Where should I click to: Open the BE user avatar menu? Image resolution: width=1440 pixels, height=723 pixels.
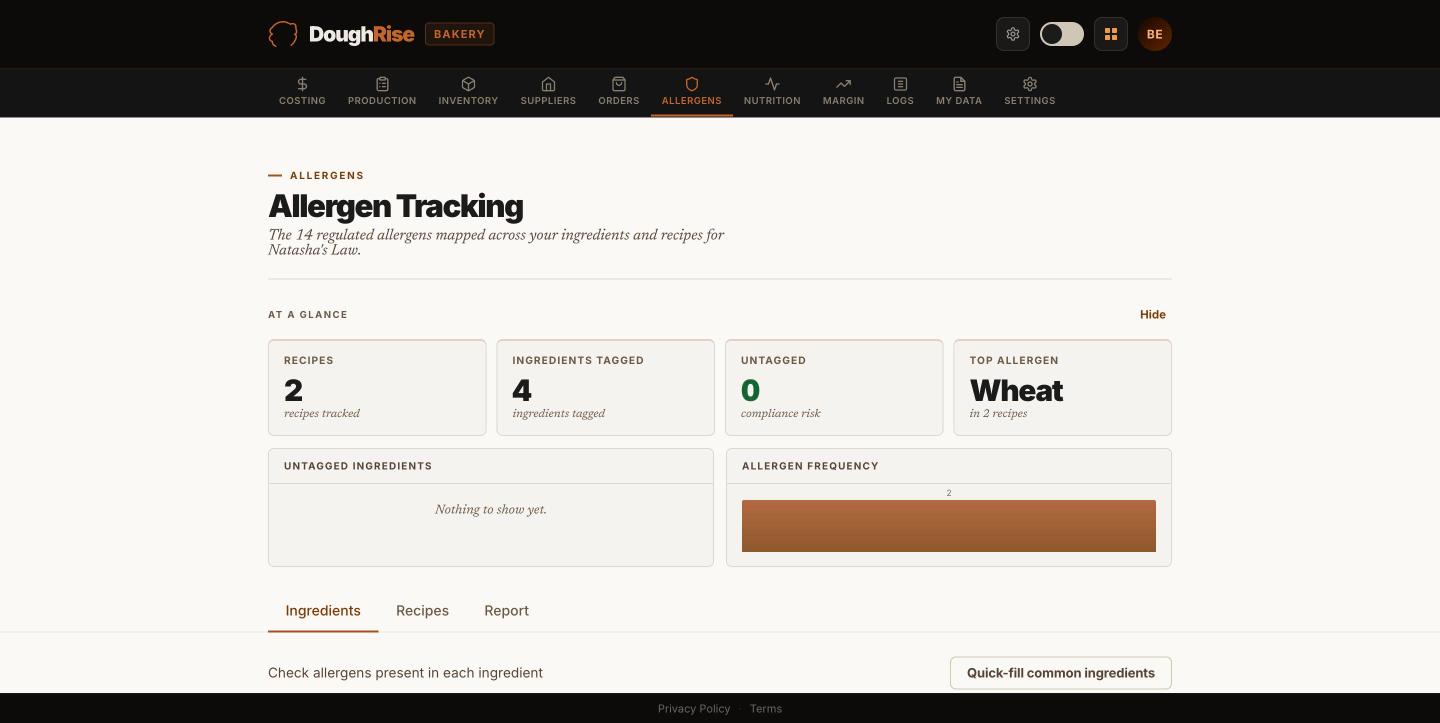(1155, 34)
